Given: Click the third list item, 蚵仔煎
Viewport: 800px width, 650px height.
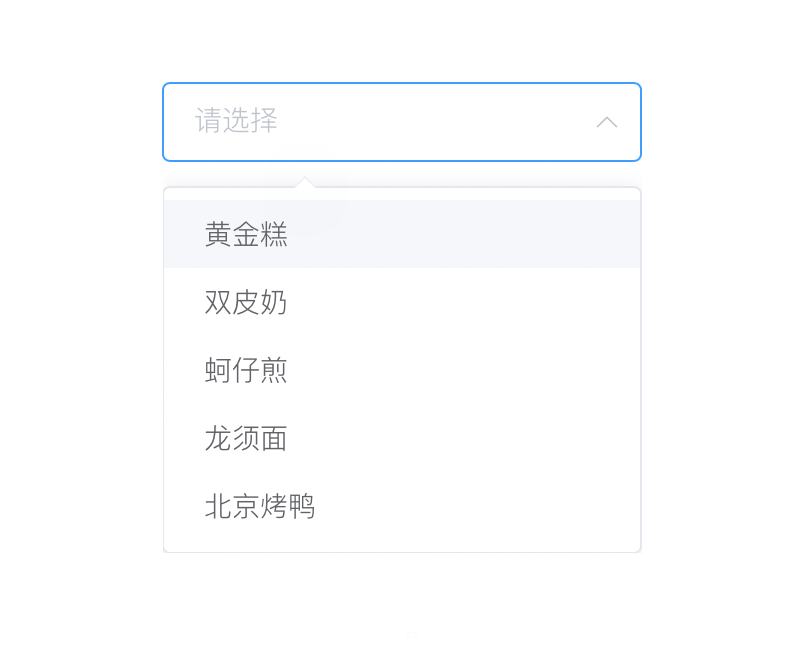Looking at the screenshot, I should coord(246,370).
